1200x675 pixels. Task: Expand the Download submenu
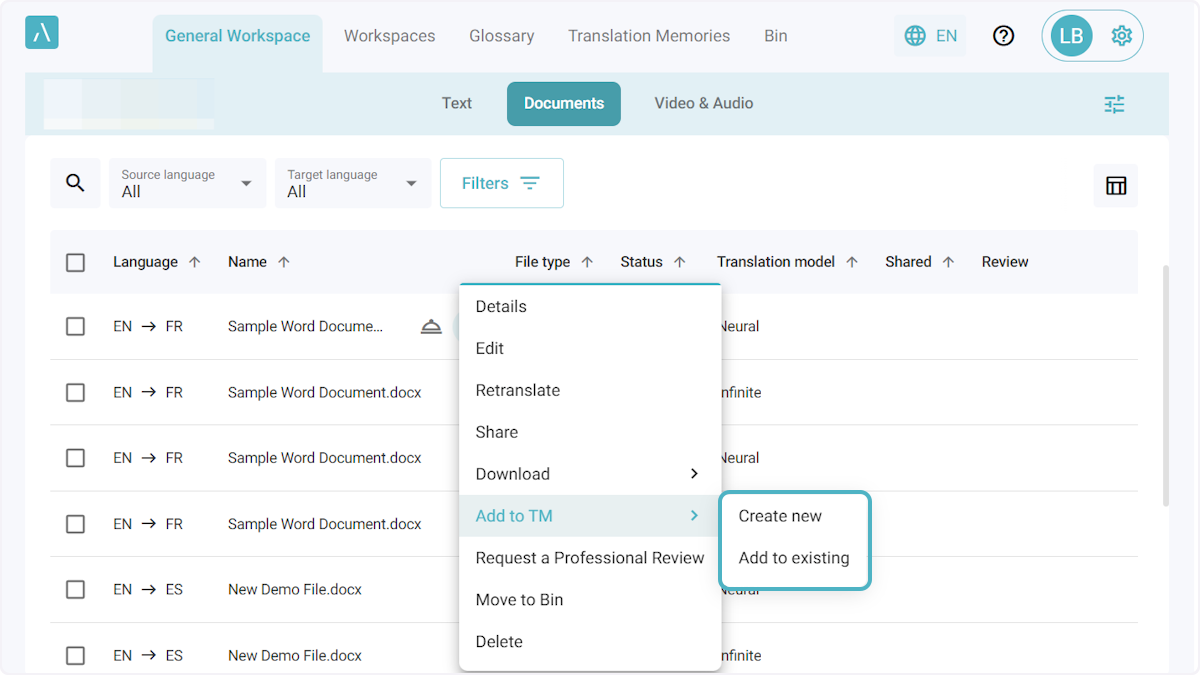(x=589, y=474)
